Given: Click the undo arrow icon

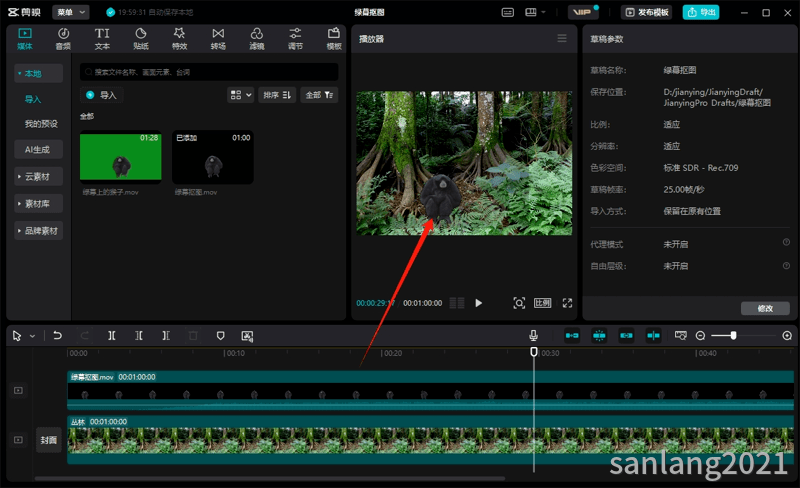Looking at the screenshot, I should [x=57, y=335].
